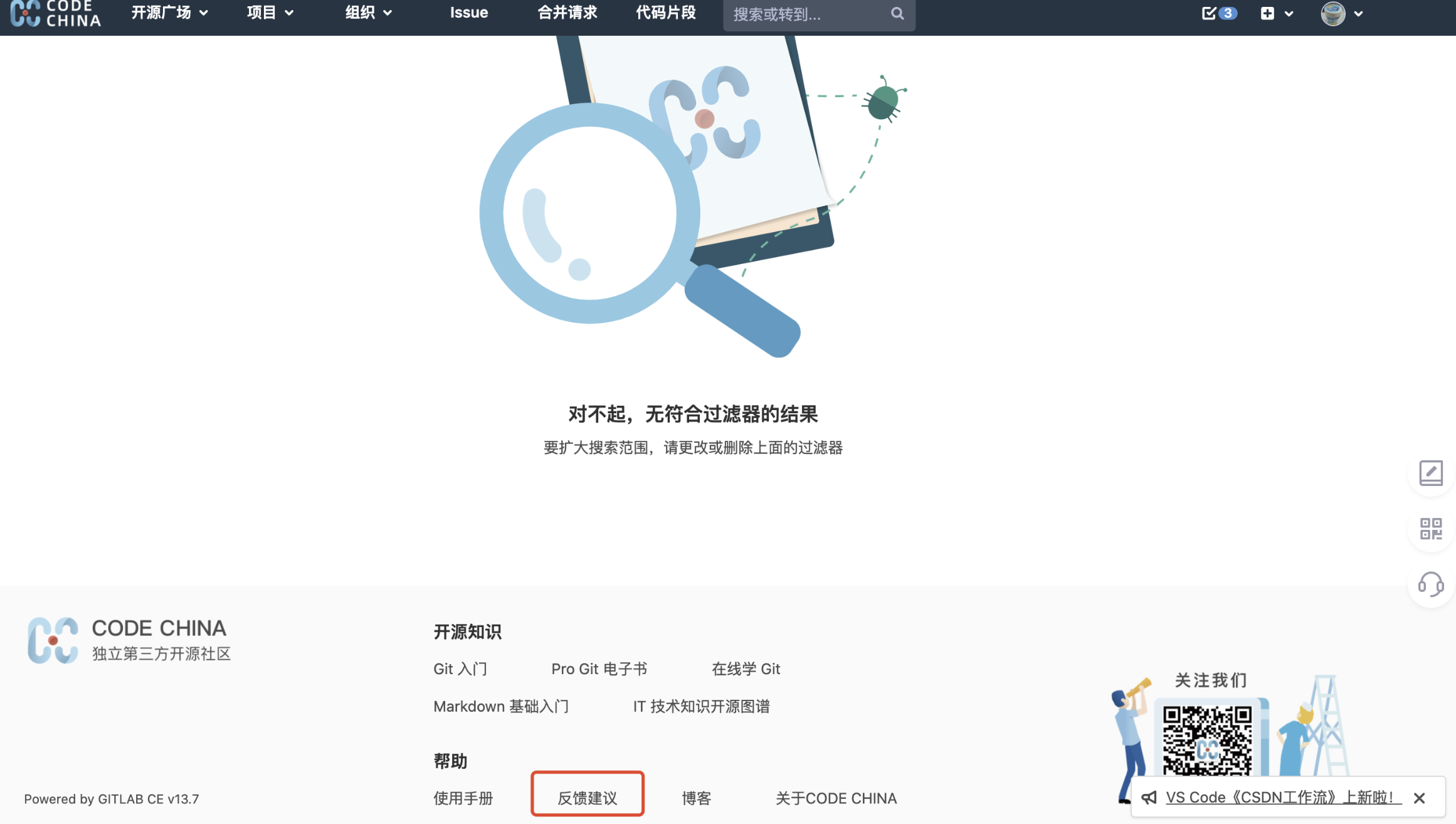The height and width of the screenshot is (824, 1456).
Task: Click the plus new-item icon
Action: pyautogui.click(x=1267, y=13)
